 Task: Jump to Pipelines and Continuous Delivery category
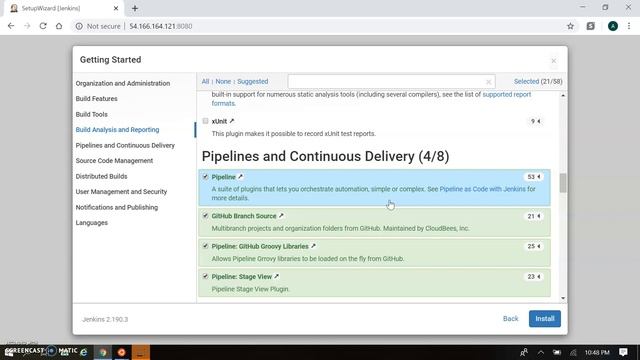click(125, 145)
